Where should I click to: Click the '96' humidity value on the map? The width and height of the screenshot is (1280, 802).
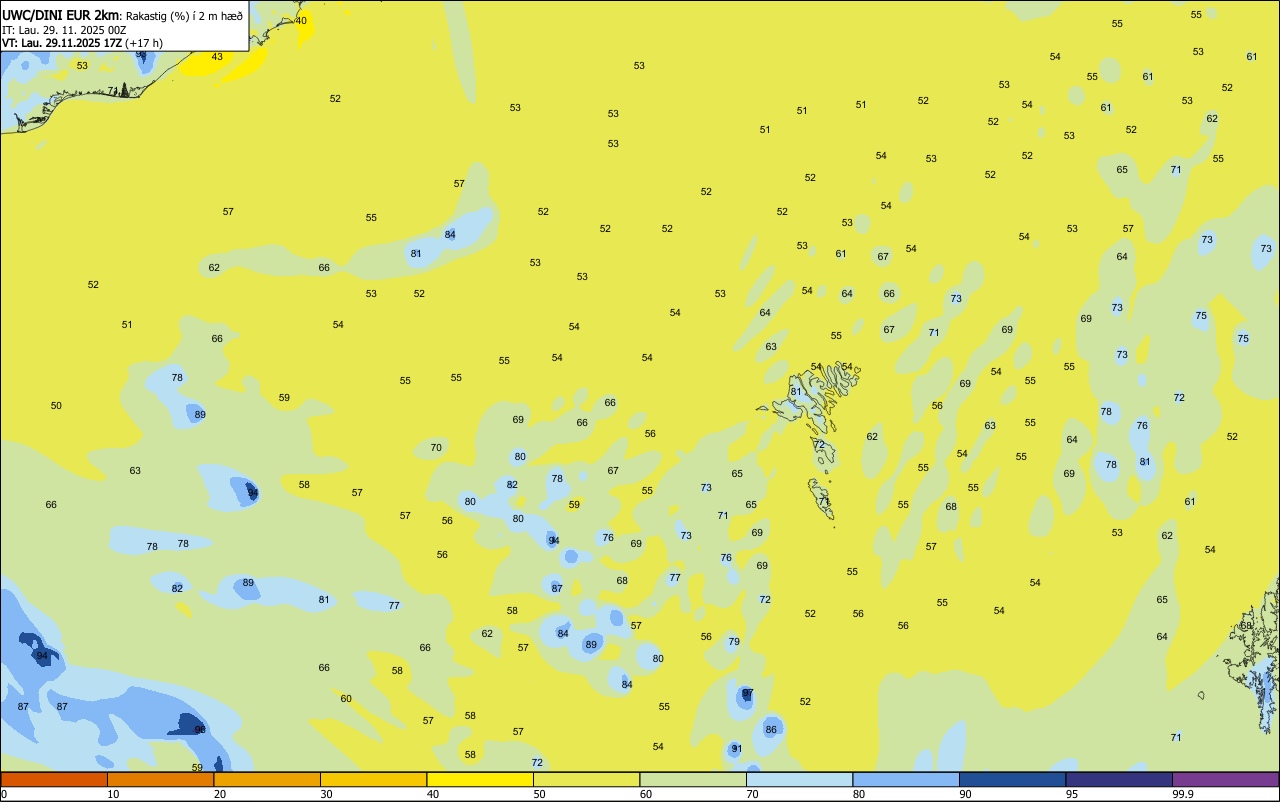click(x=200, y=730)
